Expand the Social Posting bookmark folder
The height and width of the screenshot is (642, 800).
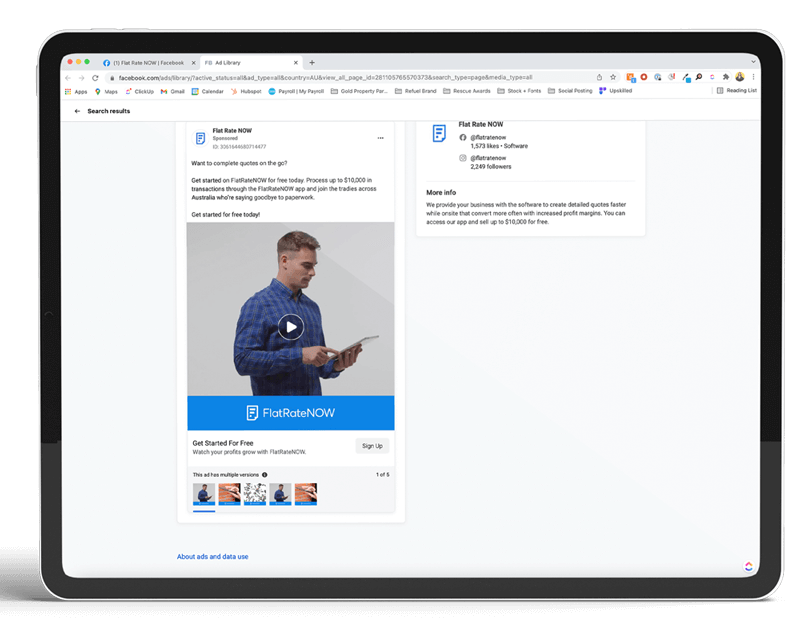(x=570, y=91)
